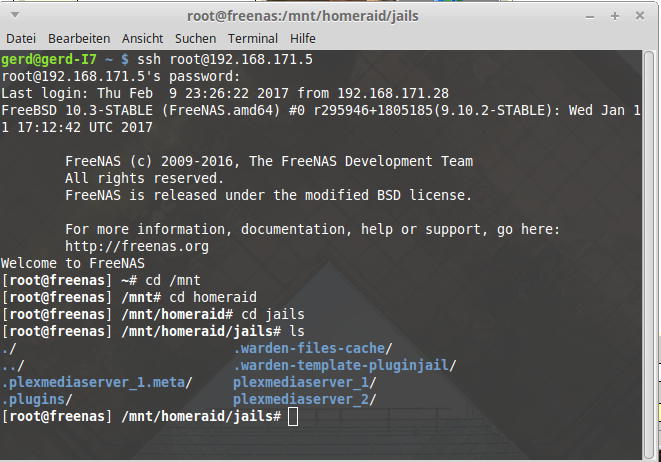Click the .warden-files-cache/ directory name
661x462 pixels.
click(x=313, y=348)
